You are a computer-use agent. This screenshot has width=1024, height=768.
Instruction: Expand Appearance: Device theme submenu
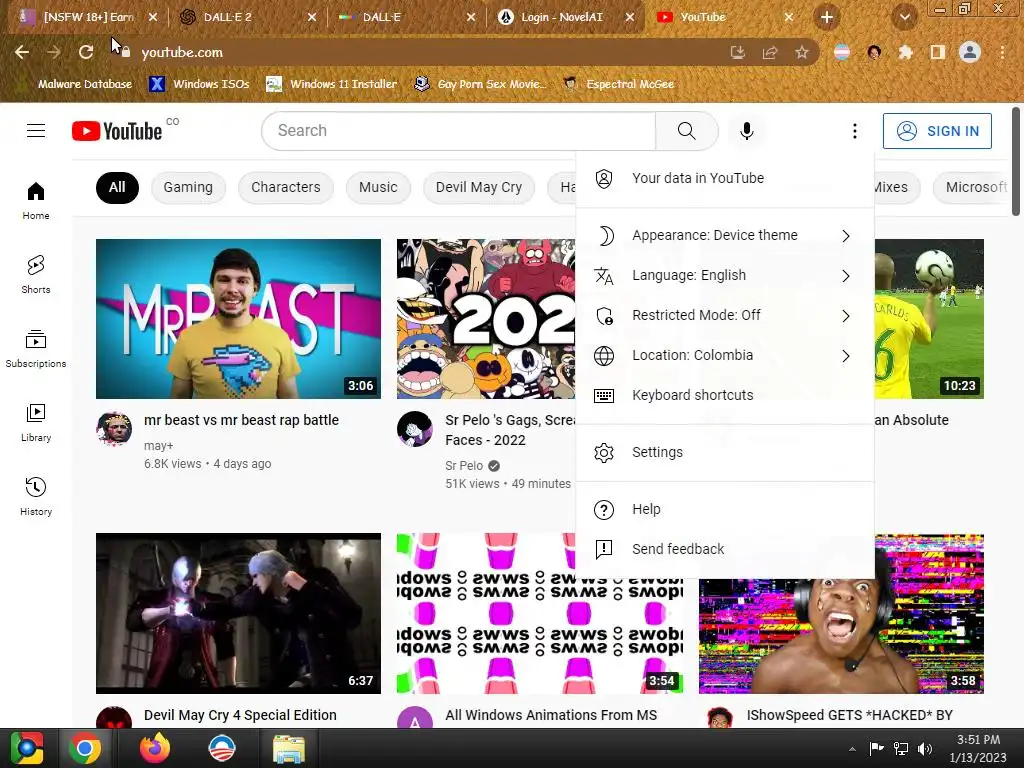coord(725,235)
